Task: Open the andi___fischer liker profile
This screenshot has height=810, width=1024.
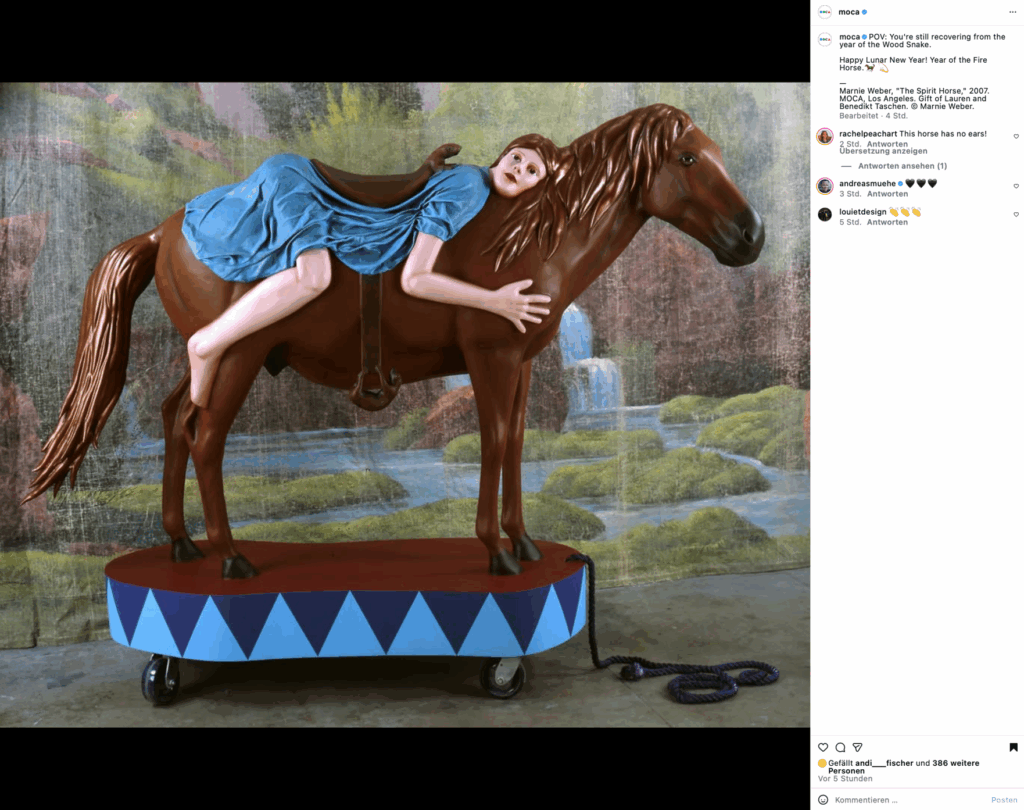Action: (884, 763)
